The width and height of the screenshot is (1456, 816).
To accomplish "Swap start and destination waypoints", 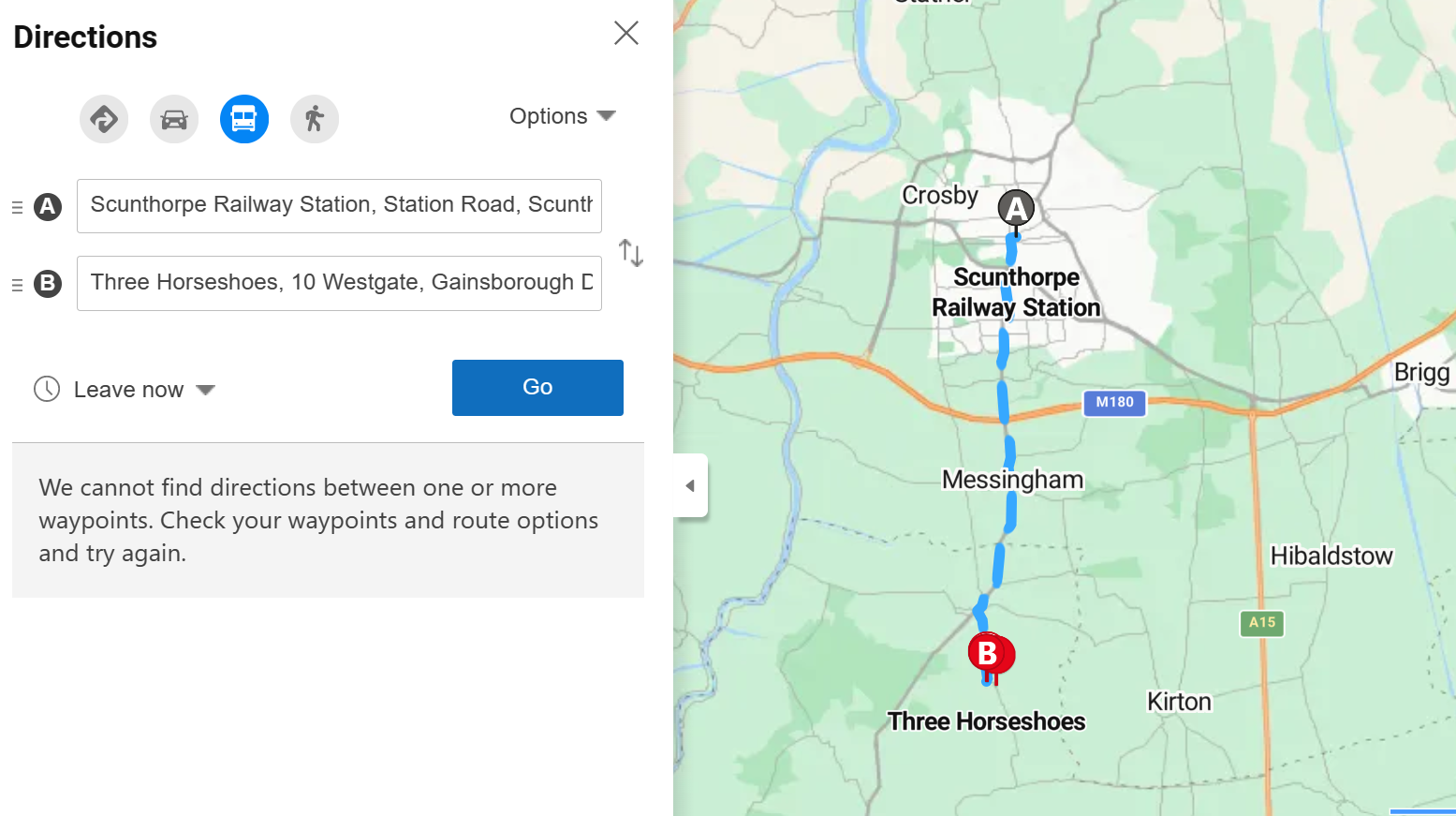I will (x=631, y=252).
